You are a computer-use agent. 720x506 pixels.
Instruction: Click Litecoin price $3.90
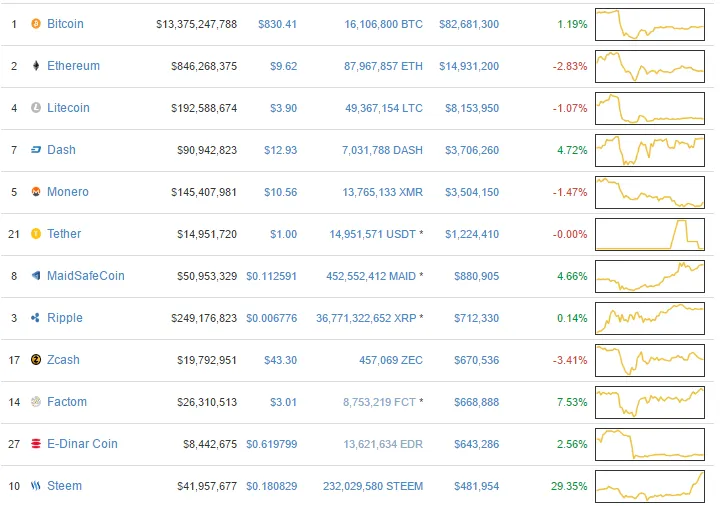click(284, 108)
